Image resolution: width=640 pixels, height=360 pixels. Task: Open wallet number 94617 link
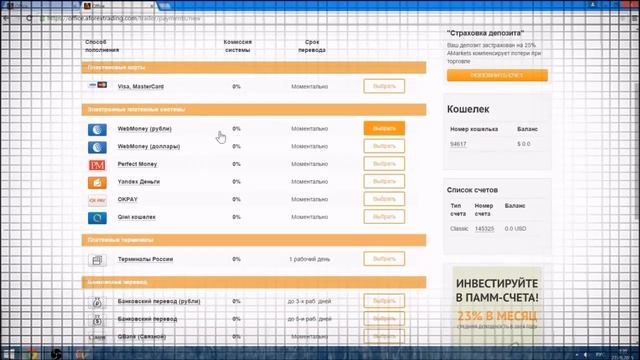458,144
